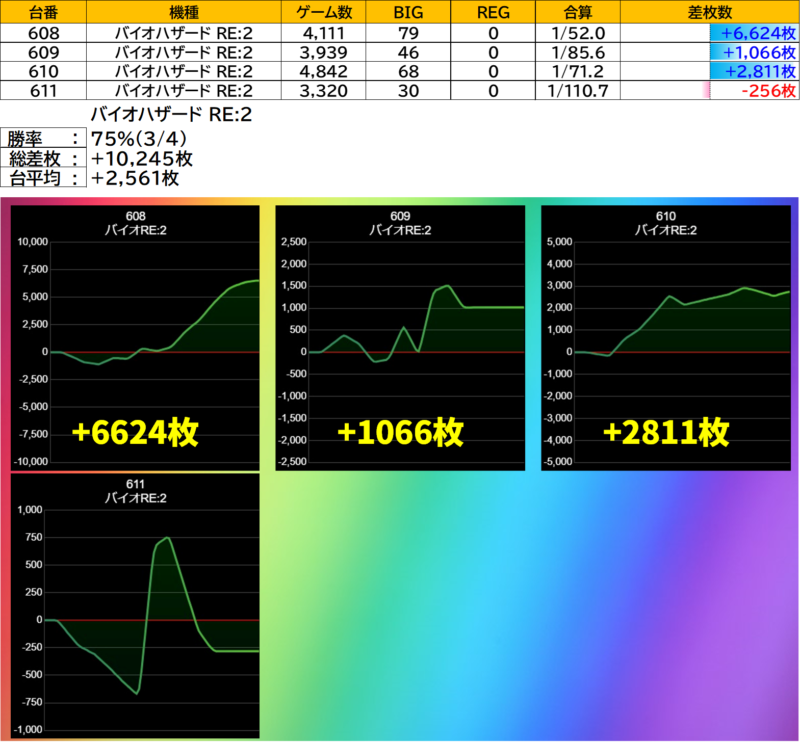The height and width of the screenshot is (742, 800).
Task: Click the +10,245枚 total value
Action: [142, 158]
